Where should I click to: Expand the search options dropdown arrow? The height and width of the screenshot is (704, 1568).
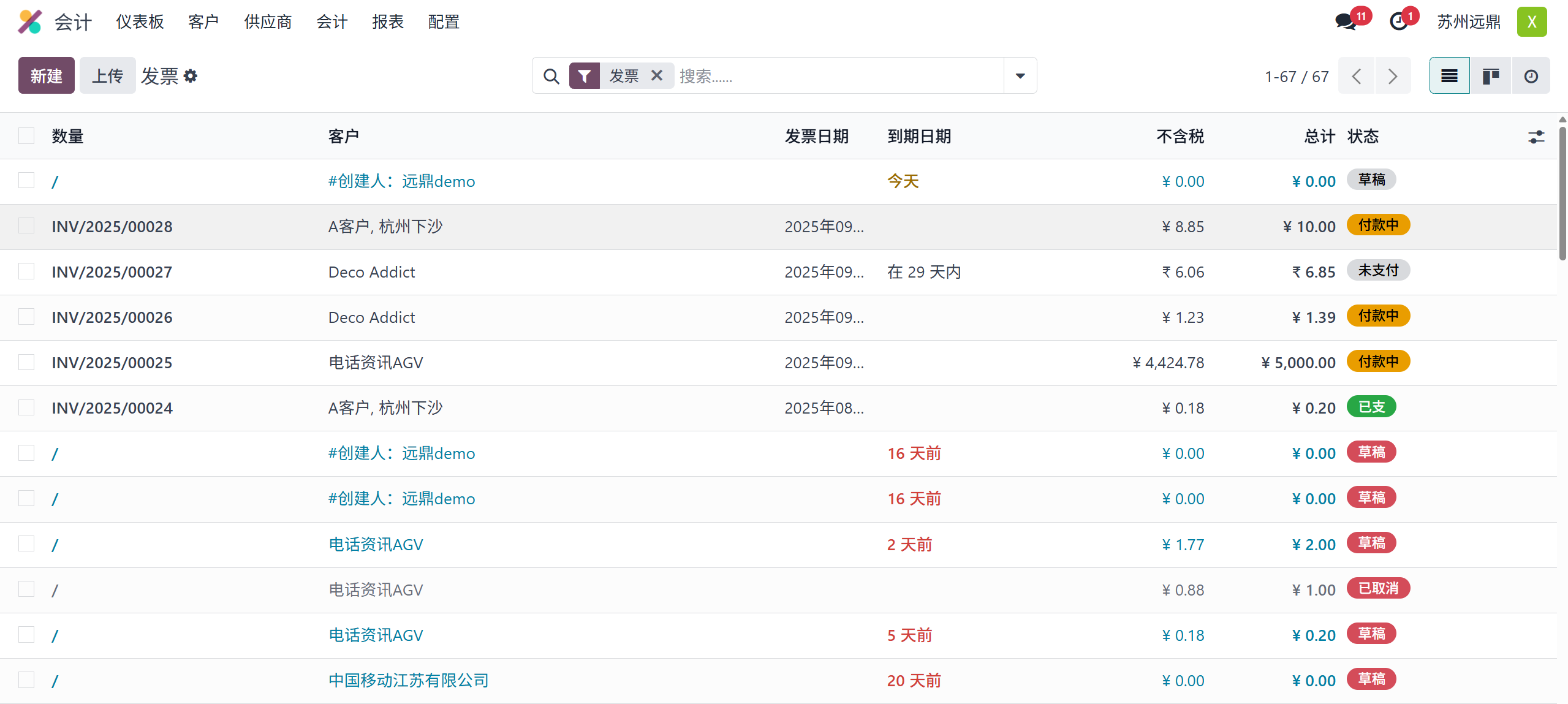pyautogui.click(x=1020, y=76)
